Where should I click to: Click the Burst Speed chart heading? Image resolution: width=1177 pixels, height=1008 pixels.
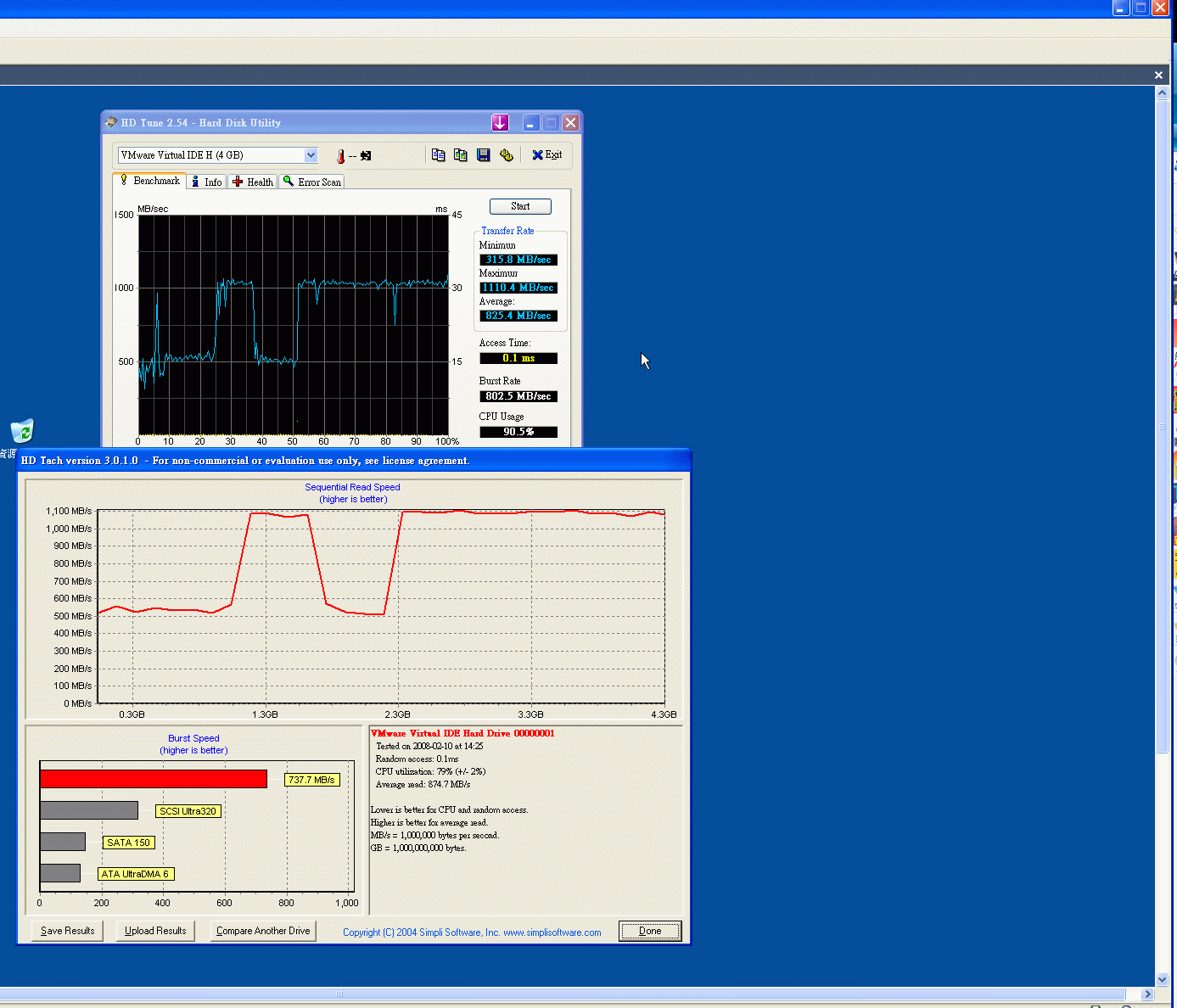click(x=193, y=738)
